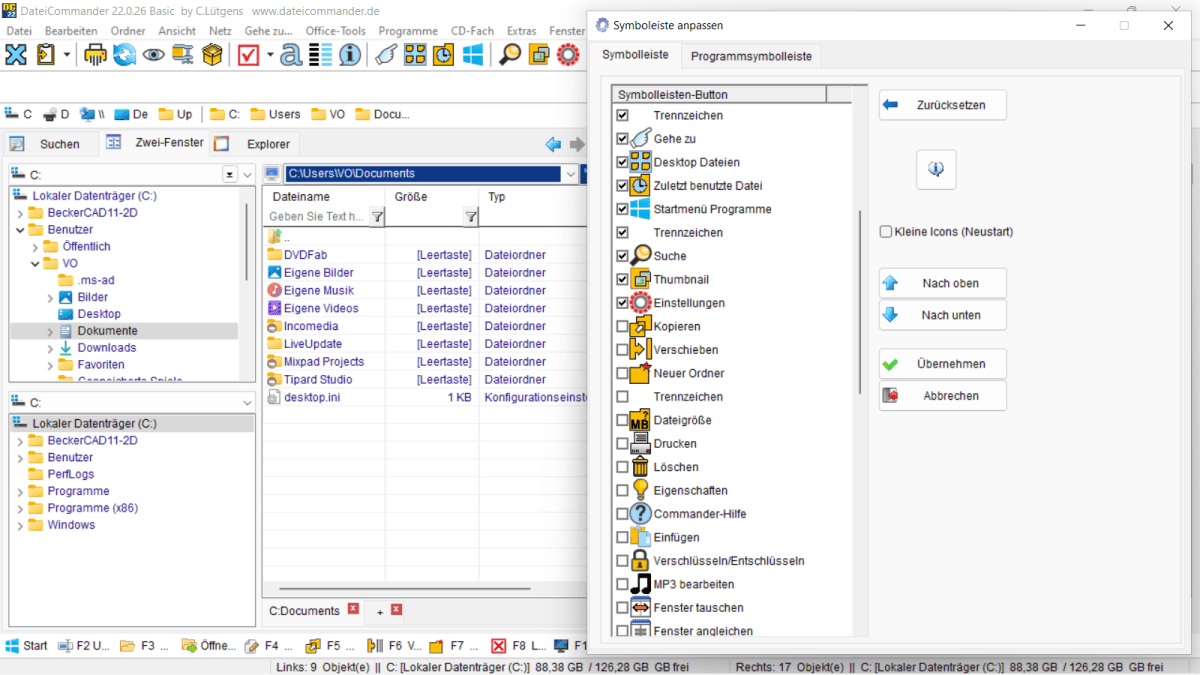The image size is (1200, 675).
Task: Click the blue Windows start menu toolbar icon
Action: coord(473,55)
